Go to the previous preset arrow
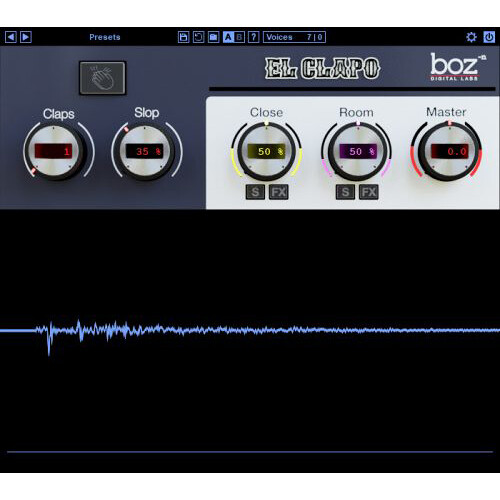Image resolution: width=500 pixels, height=500 pixels. (11, 37)
